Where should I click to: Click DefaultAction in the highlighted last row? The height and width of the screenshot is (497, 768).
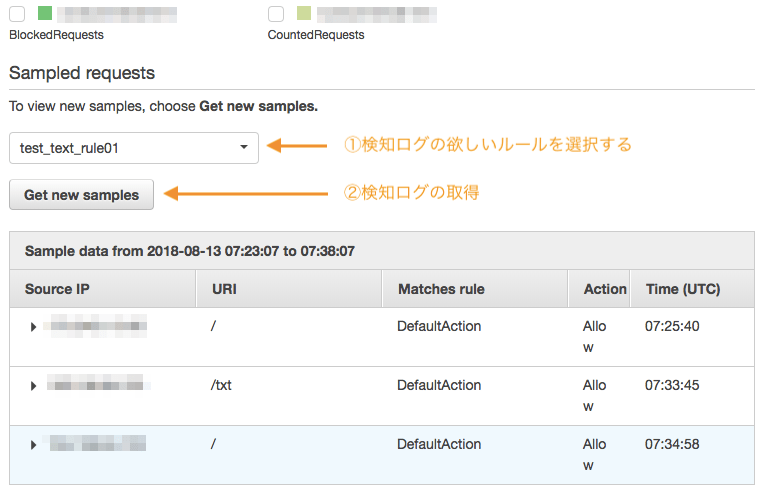pos(439,444)
